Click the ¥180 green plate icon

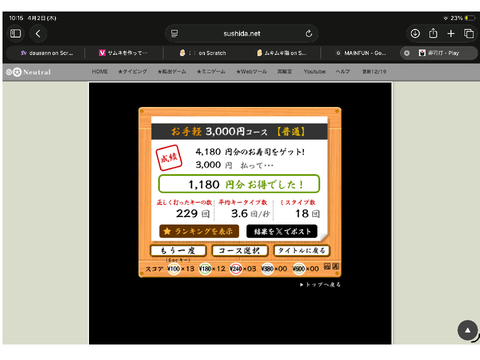click(205, 269)
